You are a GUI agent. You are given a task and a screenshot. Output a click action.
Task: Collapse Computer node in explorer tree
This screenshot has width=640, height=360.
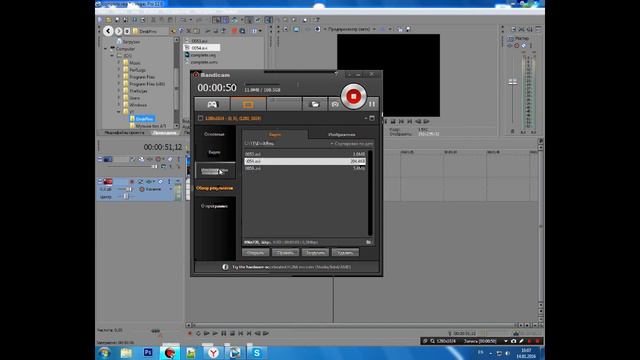click(x=106, y=49)
